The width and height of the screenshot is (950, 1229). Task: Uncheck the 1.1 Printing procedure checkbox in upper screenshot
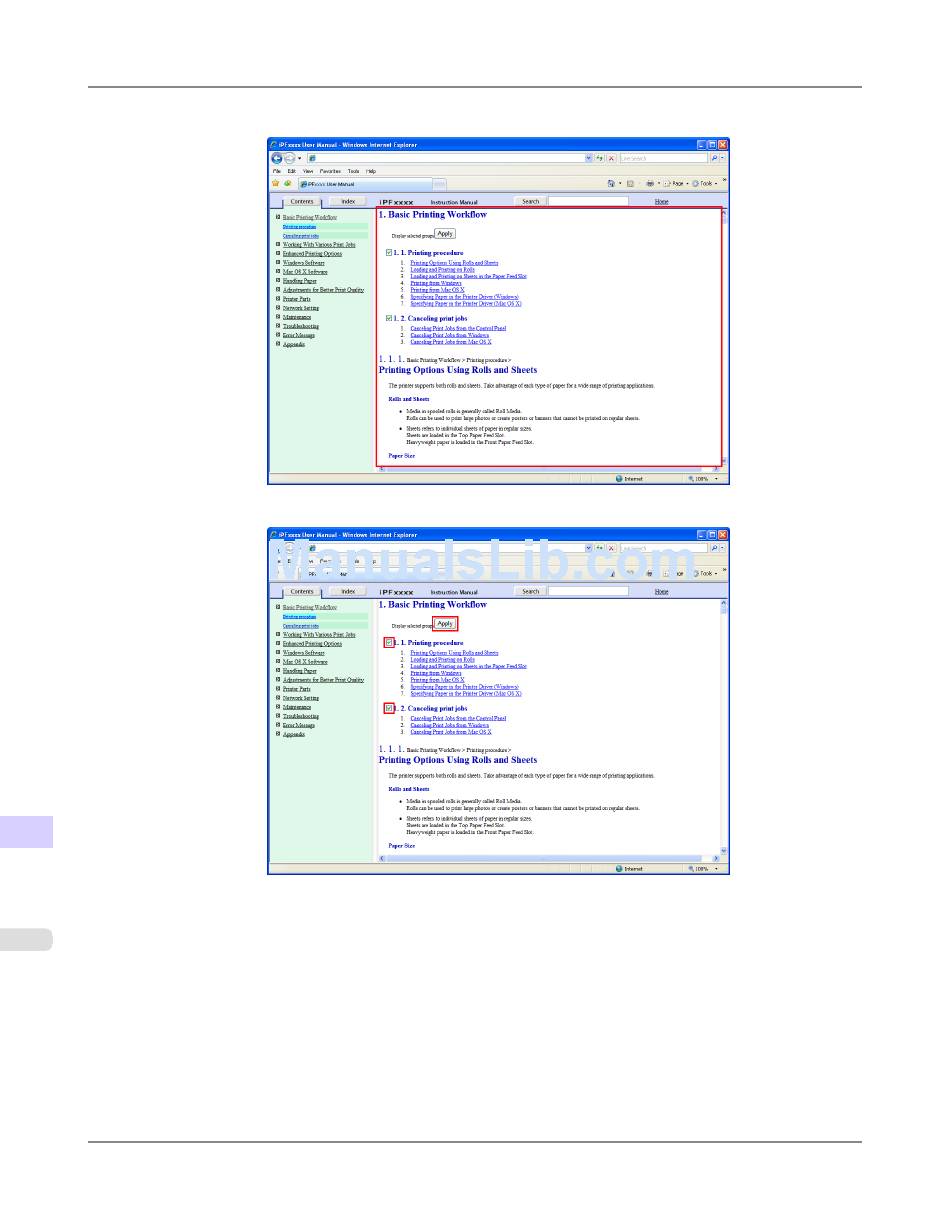389,253
